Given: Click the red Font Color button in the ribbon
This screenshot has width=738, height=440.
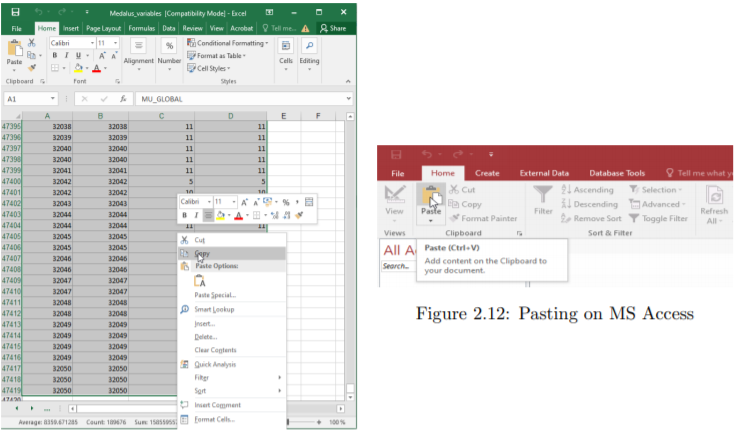Looking at the screenshot, I should coord(96,68).
